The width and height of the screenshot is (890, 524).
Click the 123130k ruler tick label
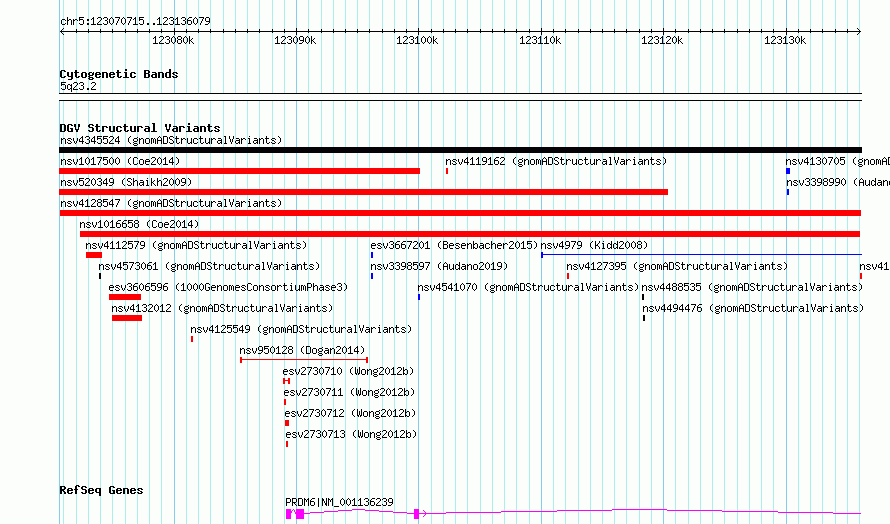(x=784, y=40)
